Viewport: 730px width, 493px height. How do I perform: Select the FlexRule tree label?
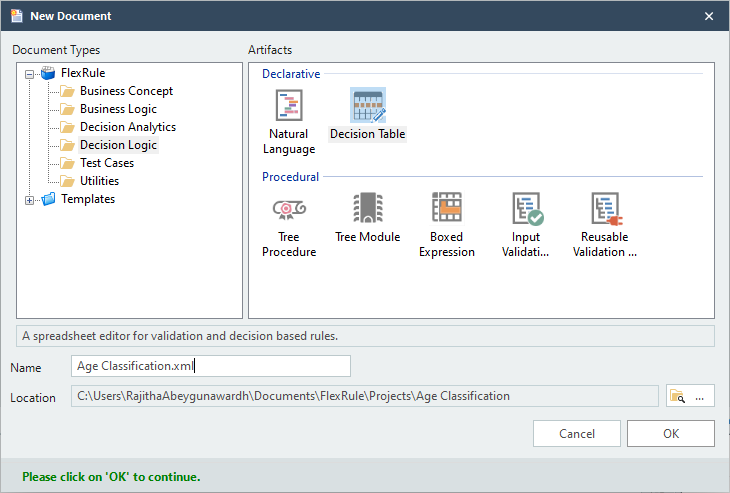pyautogui.click(x=83, y=73)
